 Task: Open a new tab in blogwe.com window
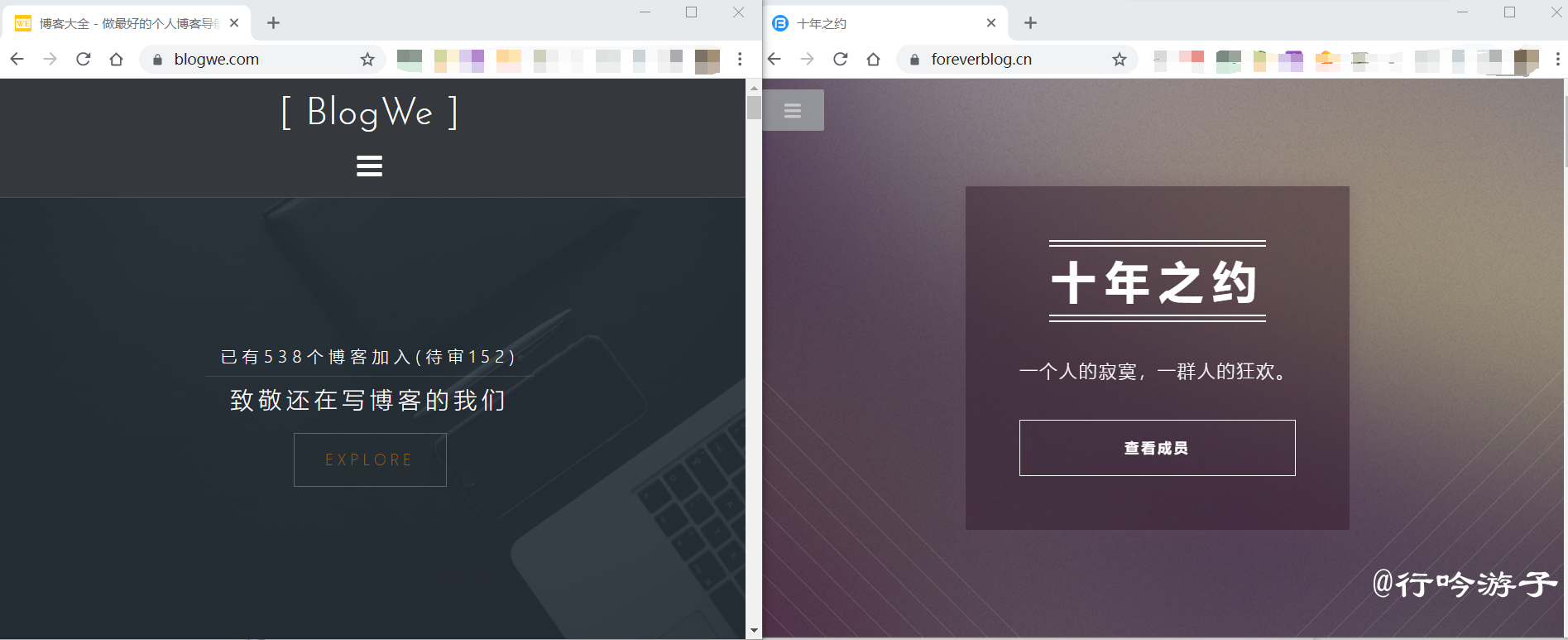pos(273,23)
